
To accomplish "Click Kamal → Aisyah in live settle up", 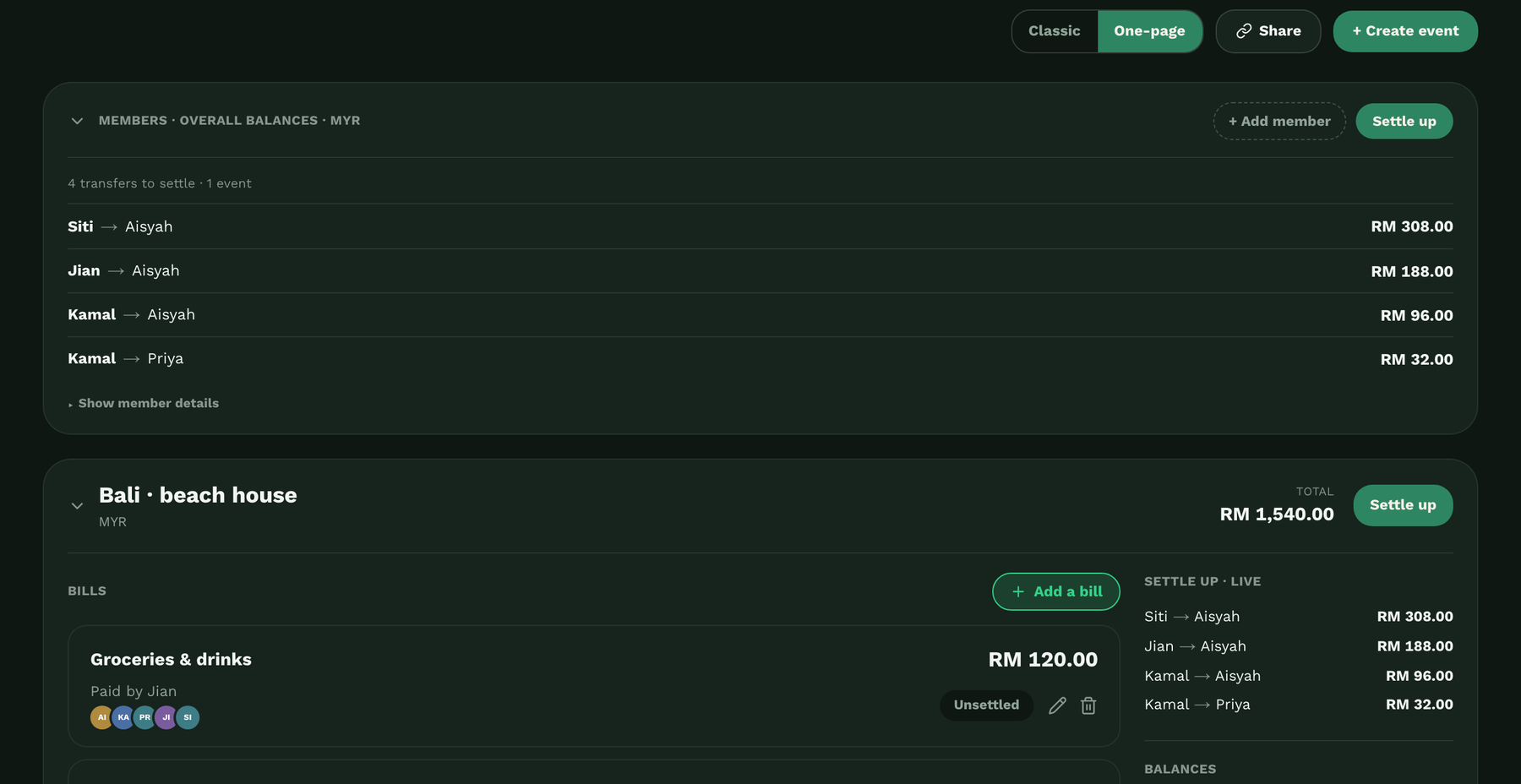I will pyautogui.click(x=1299, y=676).
